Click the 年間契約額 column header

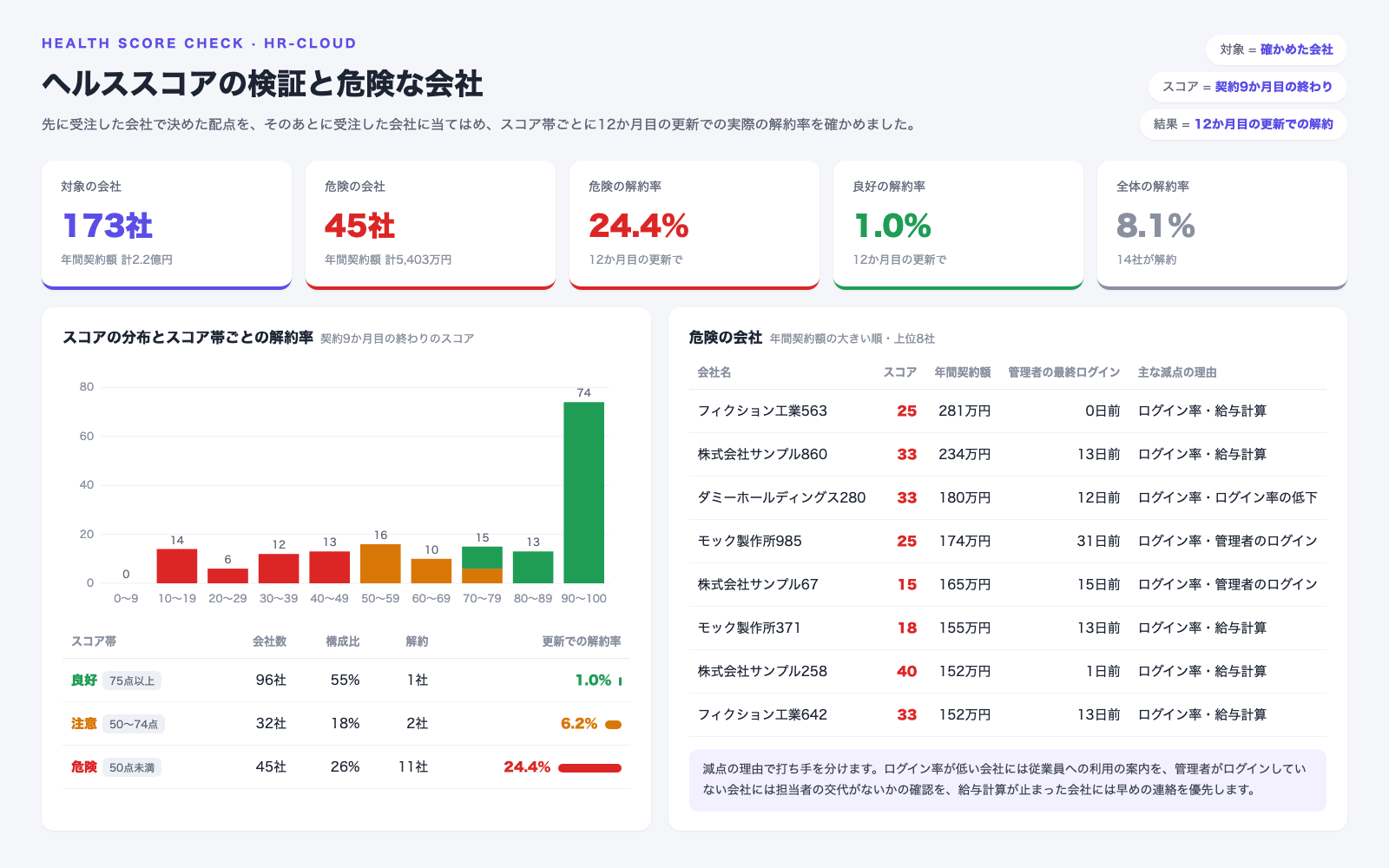point(963,372)
